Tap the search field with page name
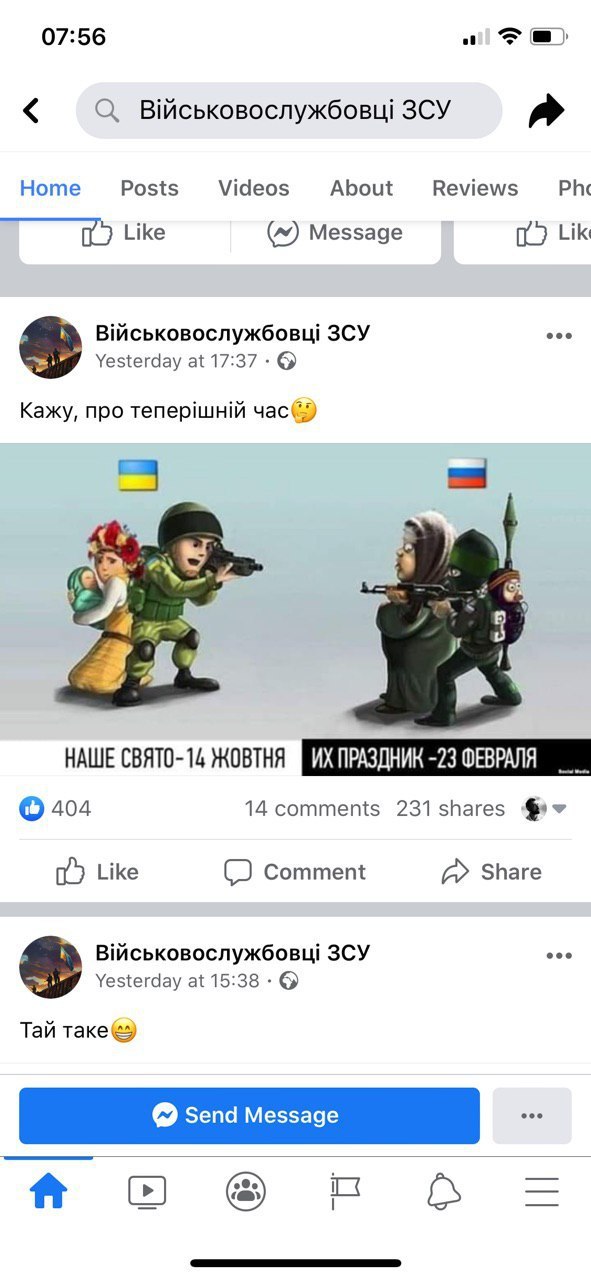591x1280 pixels. (289, 110)
